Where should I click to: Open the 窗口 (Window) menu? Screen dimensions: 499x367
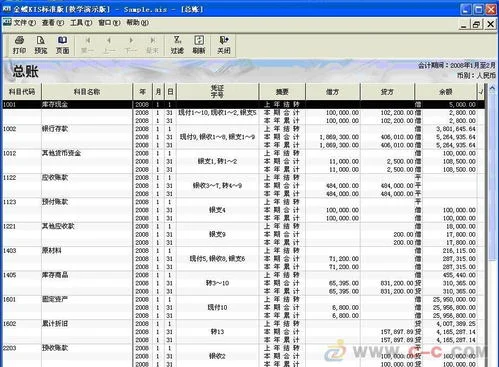click(x=109, y=23)
